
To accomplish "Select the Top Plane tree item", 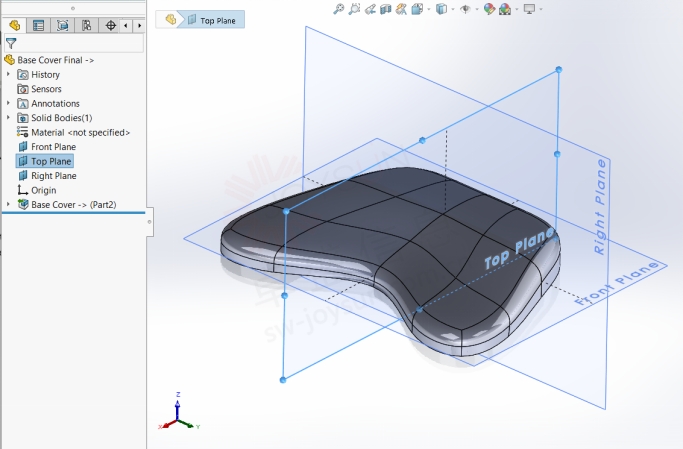I will point(44,161).
